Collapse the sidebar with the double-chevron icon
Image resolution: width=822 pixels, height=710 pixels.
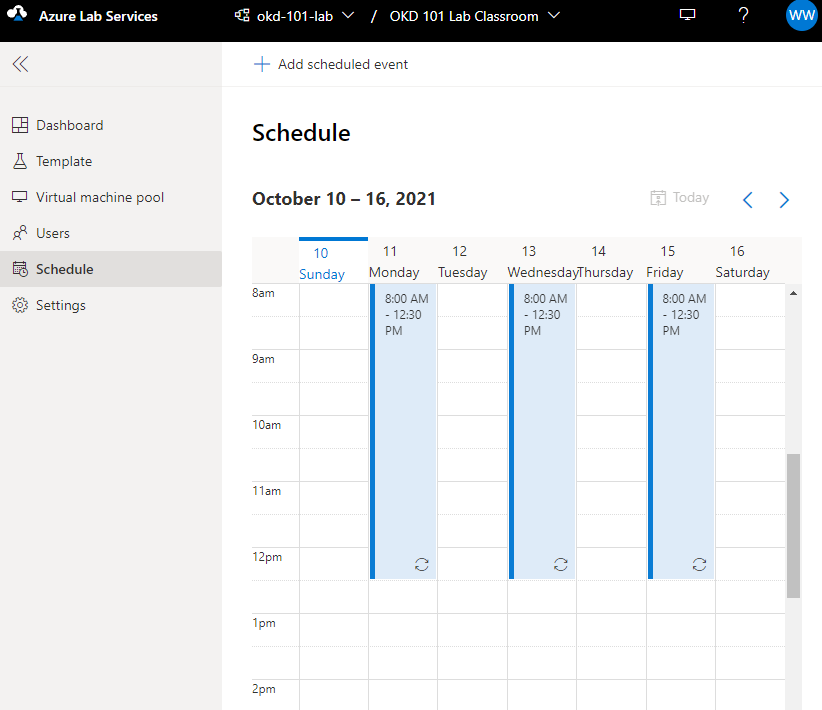point(20,64)
